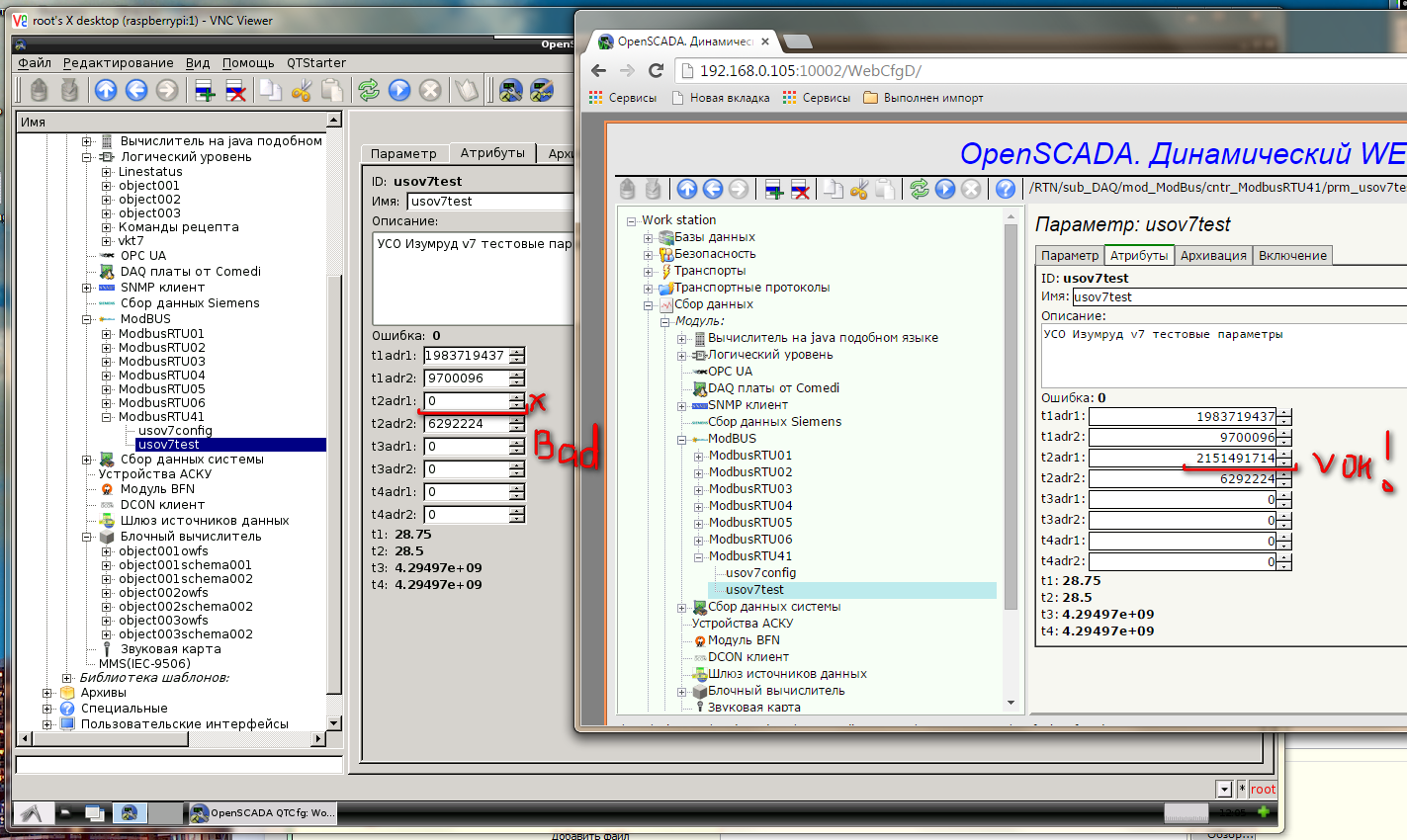Click the t2adr1 value field in QT configurator
Image resolution: width=1407 pixels, height=840 pixels.
[x=467, y=401]
